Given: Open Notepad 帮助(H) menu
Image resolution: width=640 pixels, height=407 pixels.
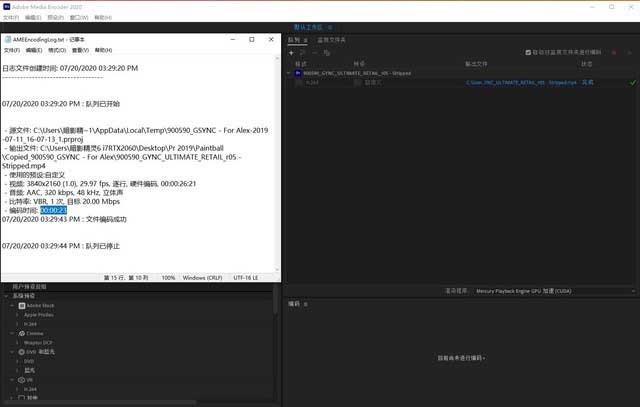Looking at the screenshot, I should click(104, 50).
